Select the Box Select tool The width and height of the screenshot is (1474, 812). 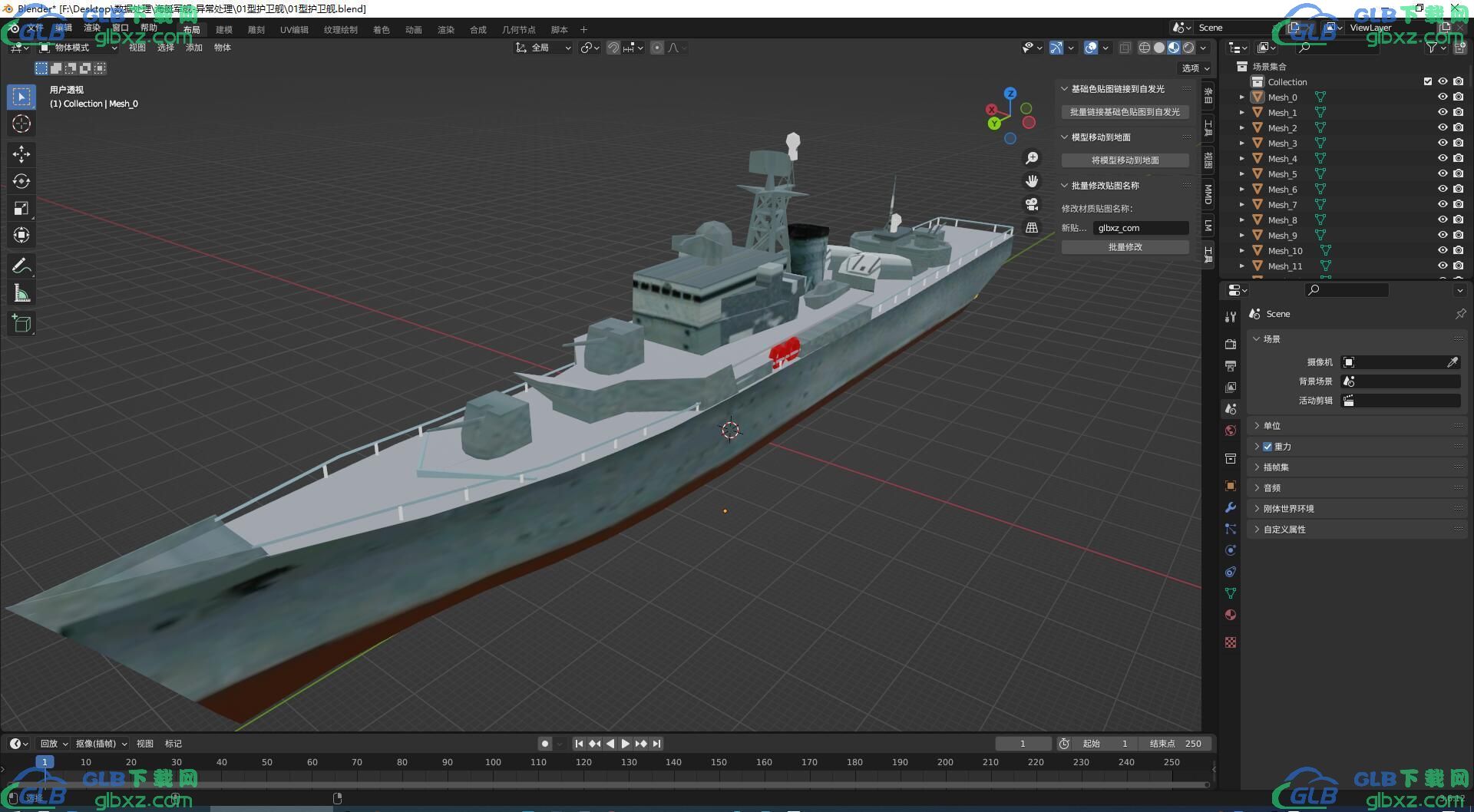tap(21, 97)
